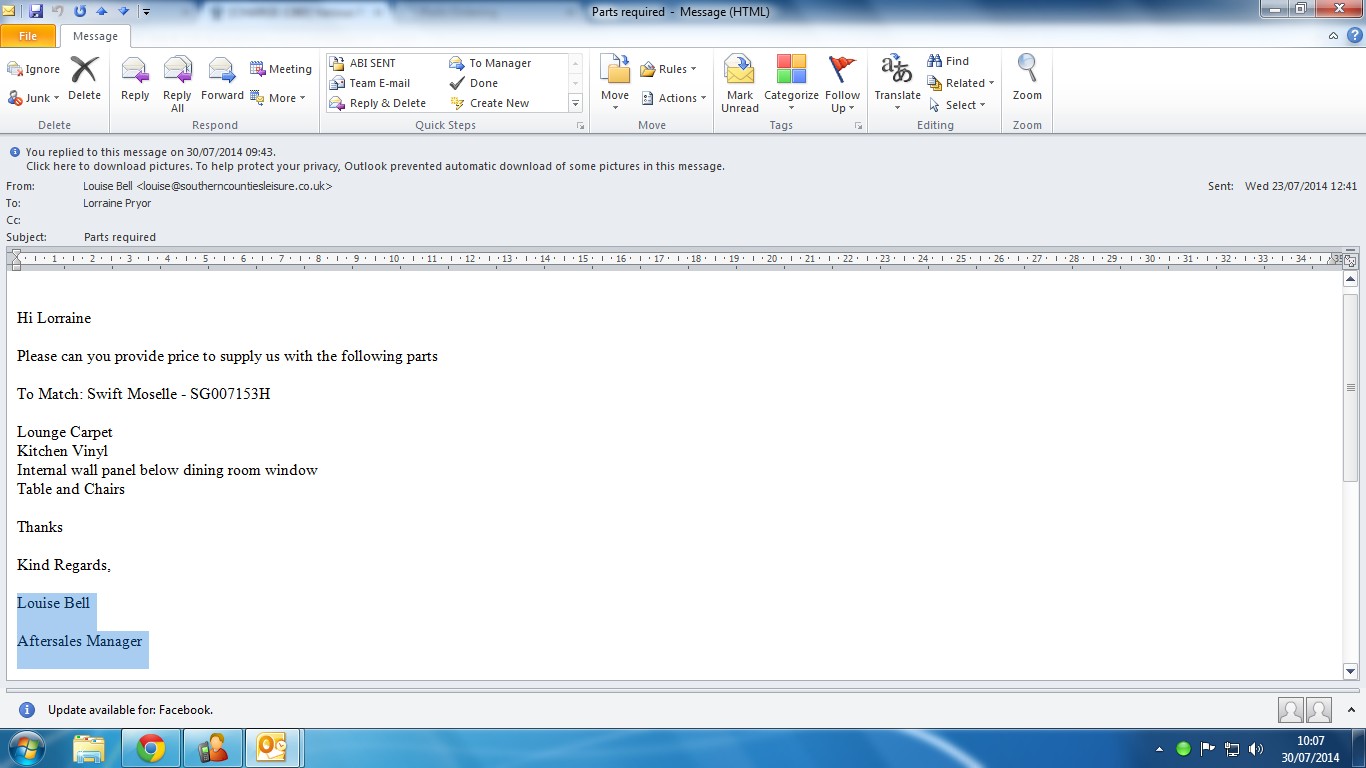Viewport: 1366px width, 768px height.
Task: Minimize the ribbon with the caret icon
Action: click(1333, 36)
